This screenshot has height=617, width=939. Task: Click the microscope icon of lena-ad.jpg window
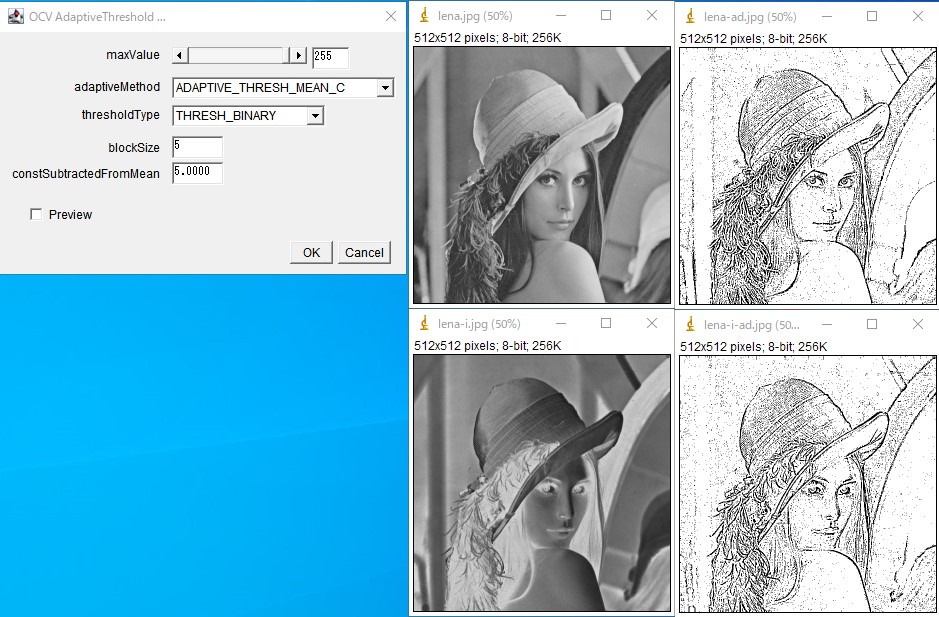coord(690,16)
